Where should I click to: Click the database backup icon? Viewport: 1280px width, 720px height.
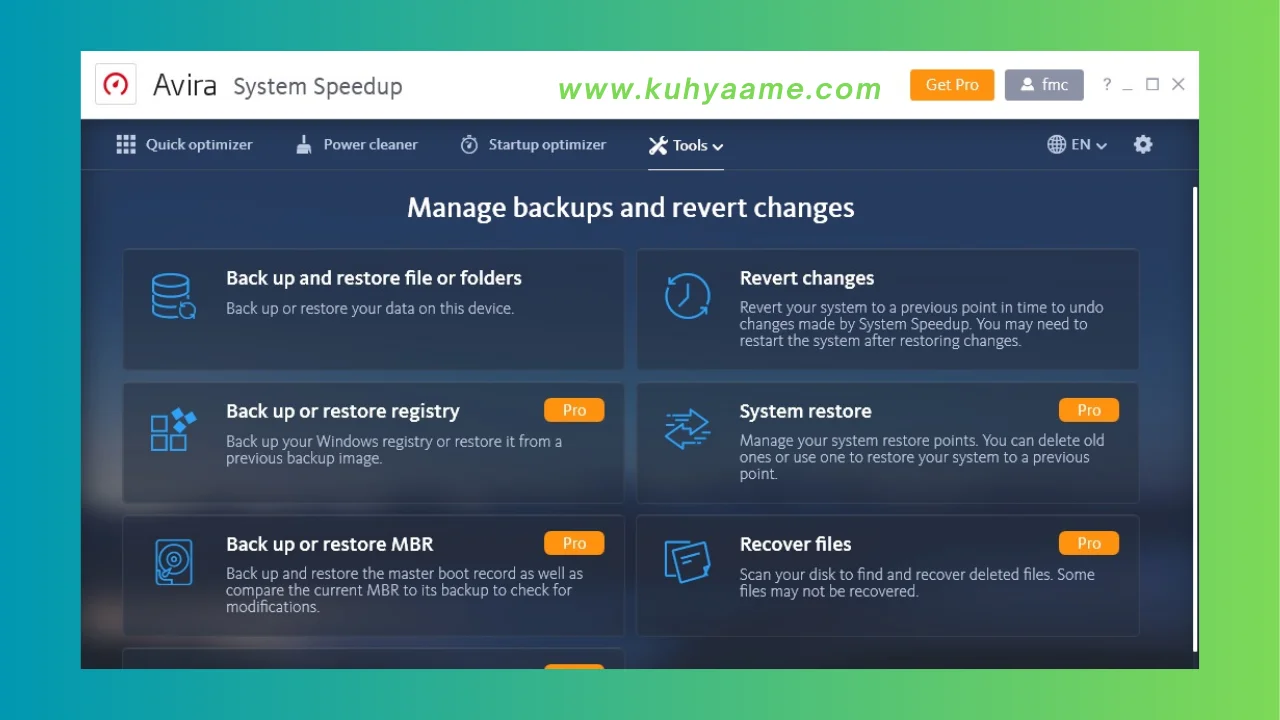(x=174, y=297)
